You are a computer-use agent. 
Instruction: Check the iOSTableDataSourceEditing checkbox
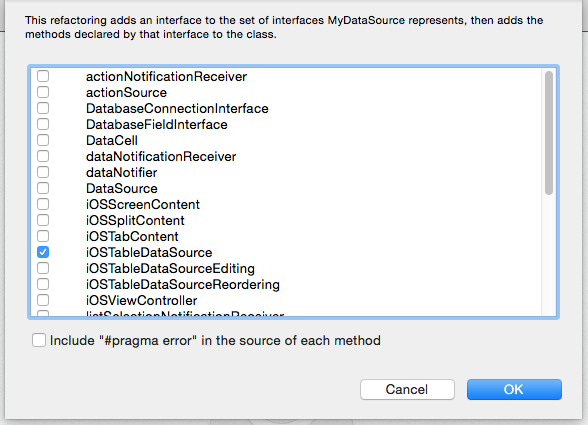click(x=43, y=268)
